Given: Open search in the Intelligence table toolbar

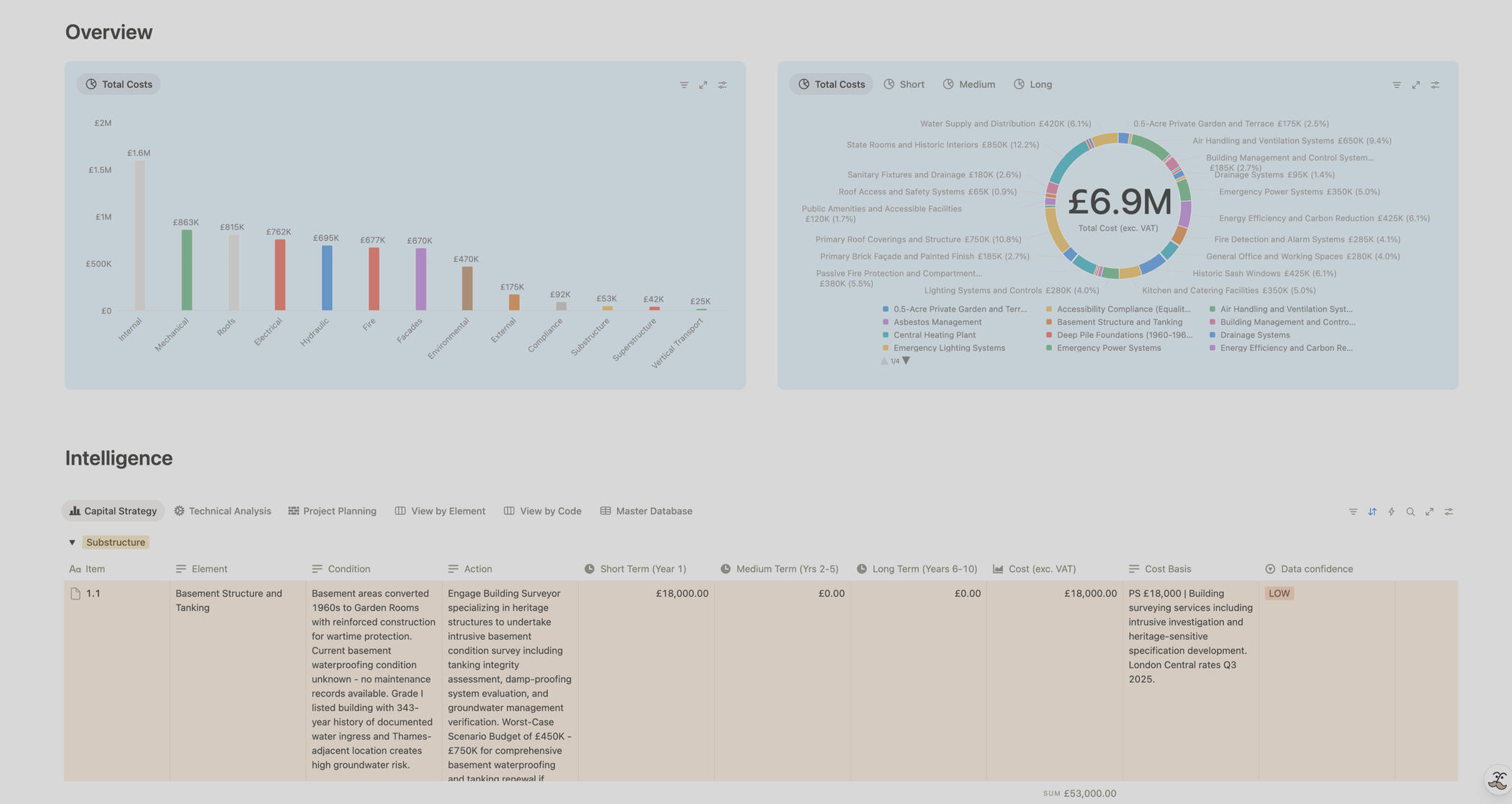Looking at the screenshot, I should coord(1410,512).
